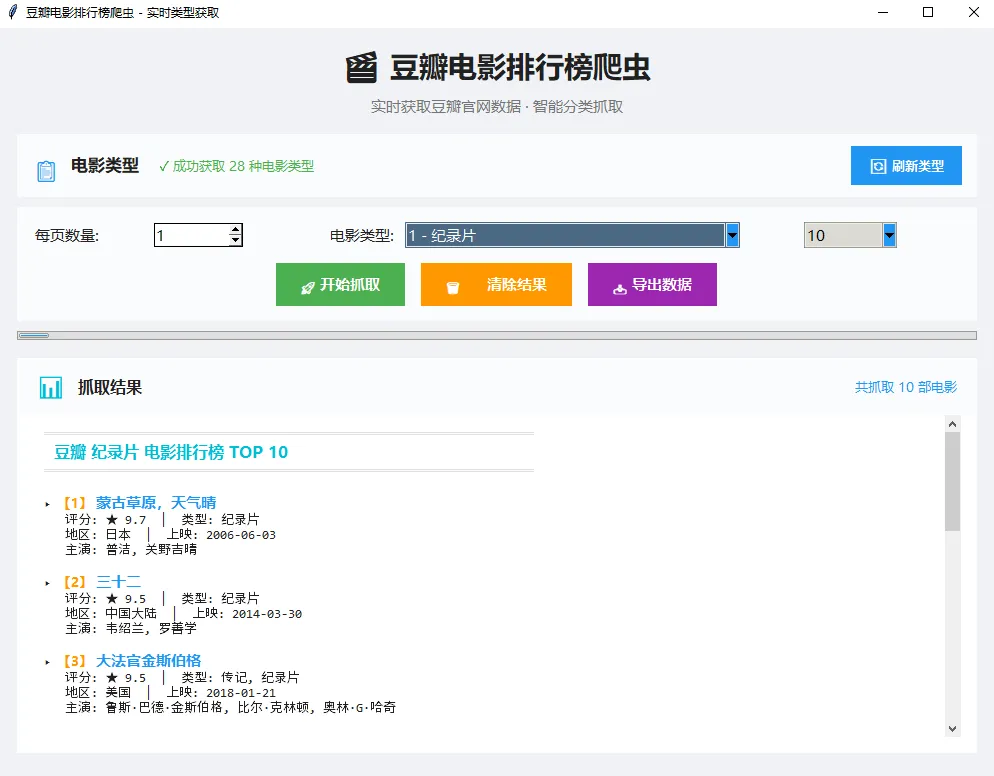Click the movie title 大法官金斯伯格
This screenshot has height=776, width=994.
click(148, 661)
